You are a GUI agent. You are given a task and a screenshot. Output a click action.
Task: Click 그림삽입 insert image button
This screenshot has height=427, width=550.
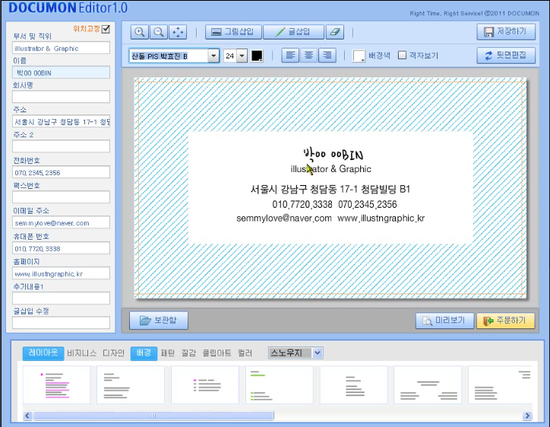233,32
